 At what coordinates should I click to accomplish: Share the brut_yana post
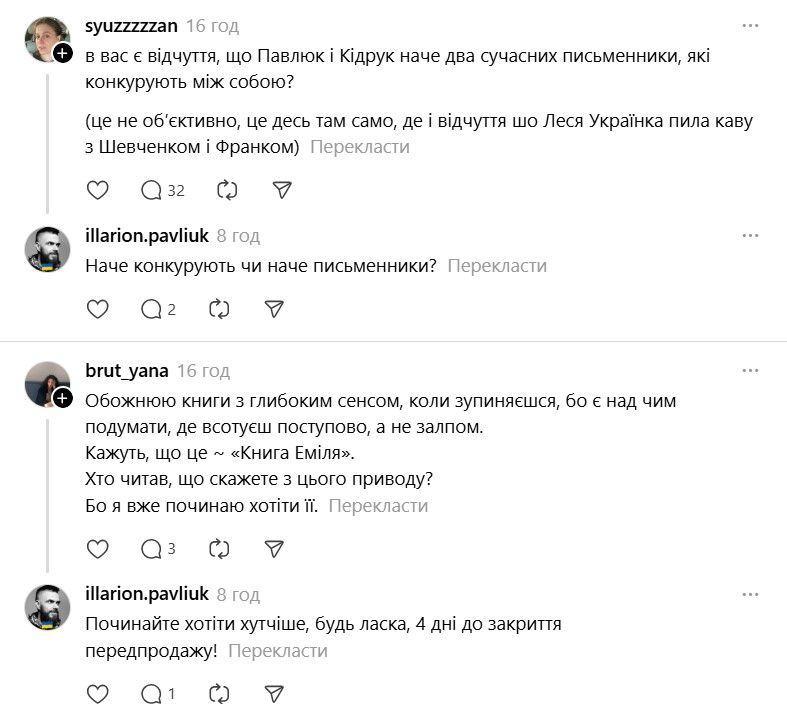point(274,548)
